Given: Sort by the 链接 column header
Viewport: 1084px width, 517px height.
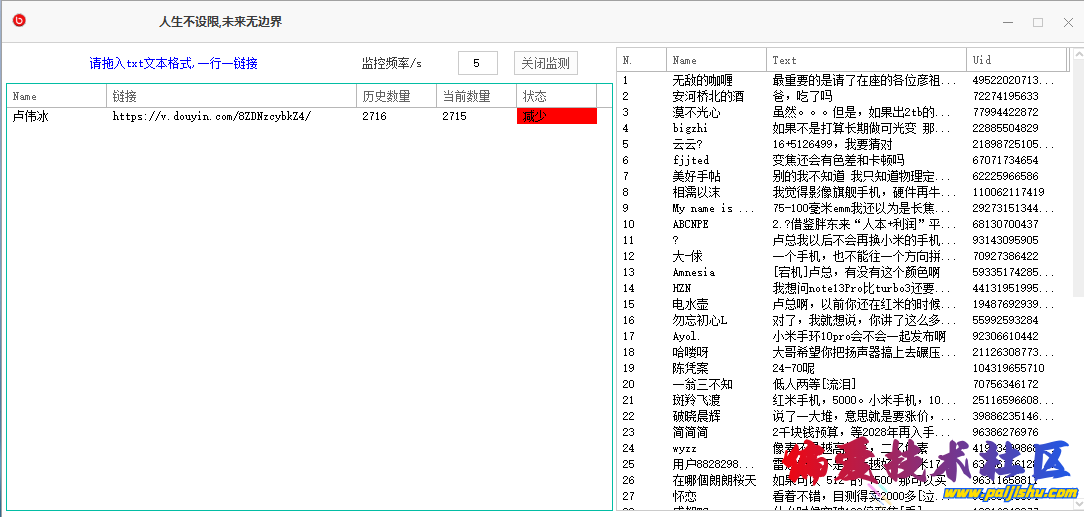Looking at the screenshot, I should 230,96.
